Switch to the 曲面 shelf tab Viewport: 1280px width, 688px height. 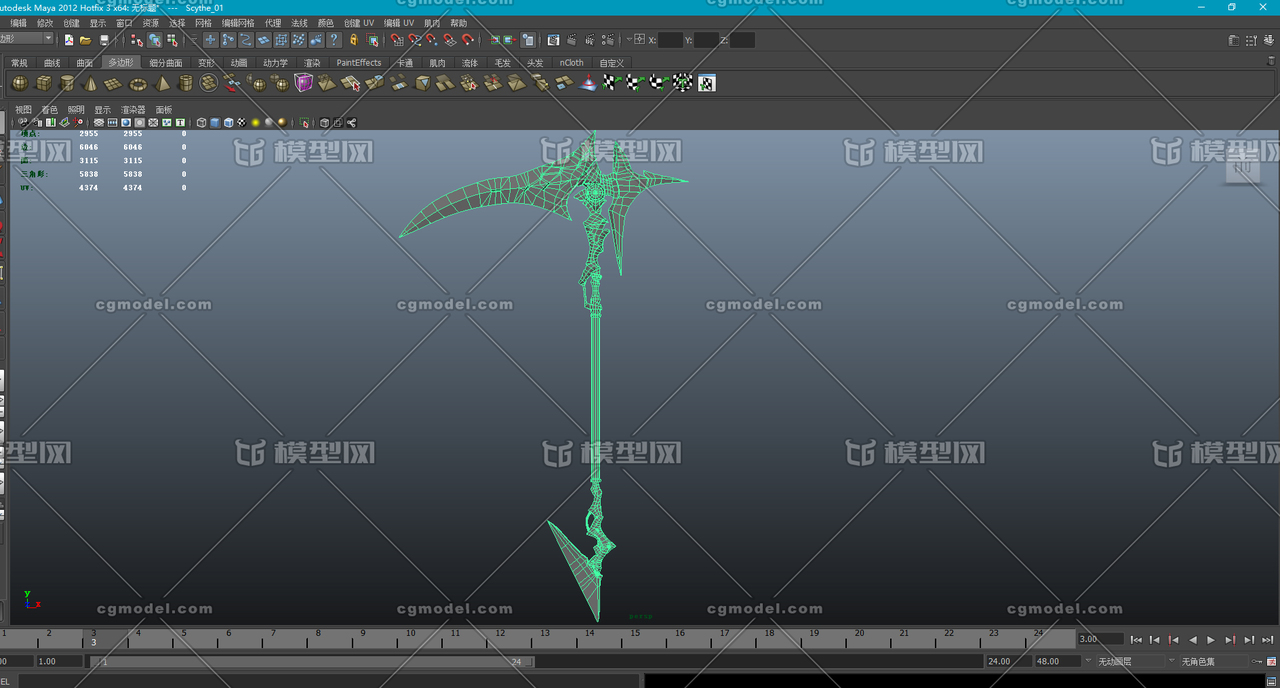[x=84, y=63]
